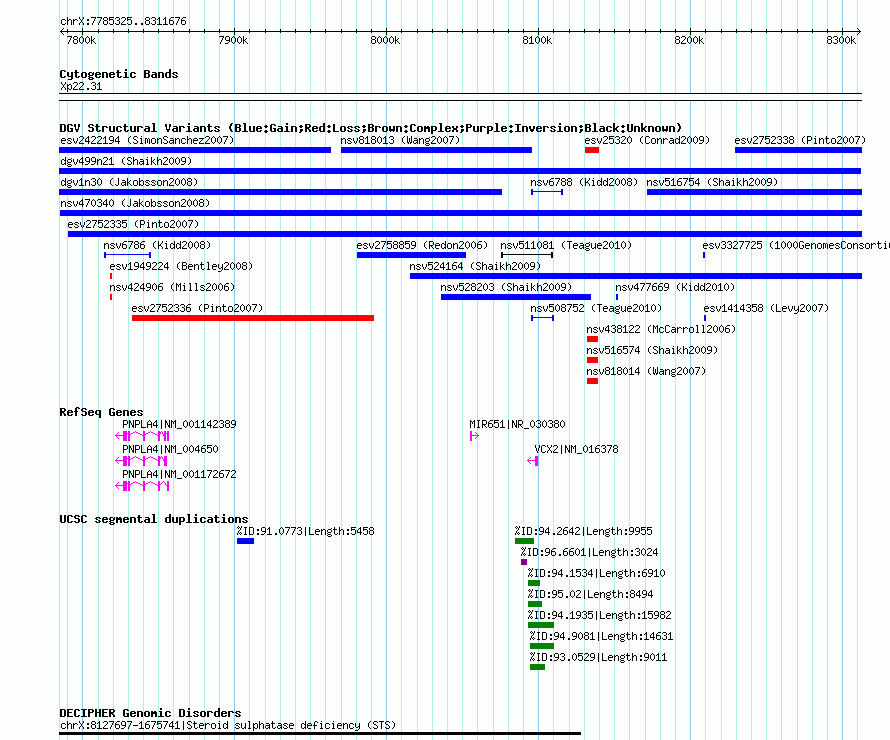
Task: Select the purple %ID:96.6601 Length:3024 block
Action: click(x=524, y=562)
